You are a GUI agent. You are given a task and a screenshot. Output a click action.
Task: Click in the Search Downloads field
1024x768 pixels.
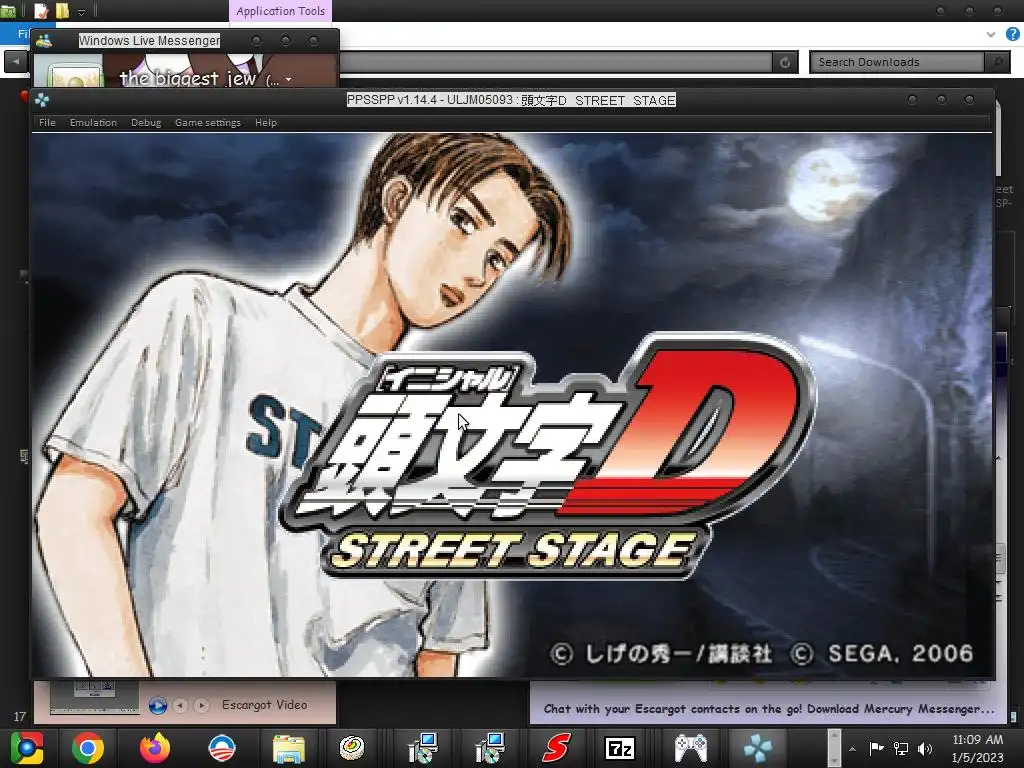coord(896,62)
